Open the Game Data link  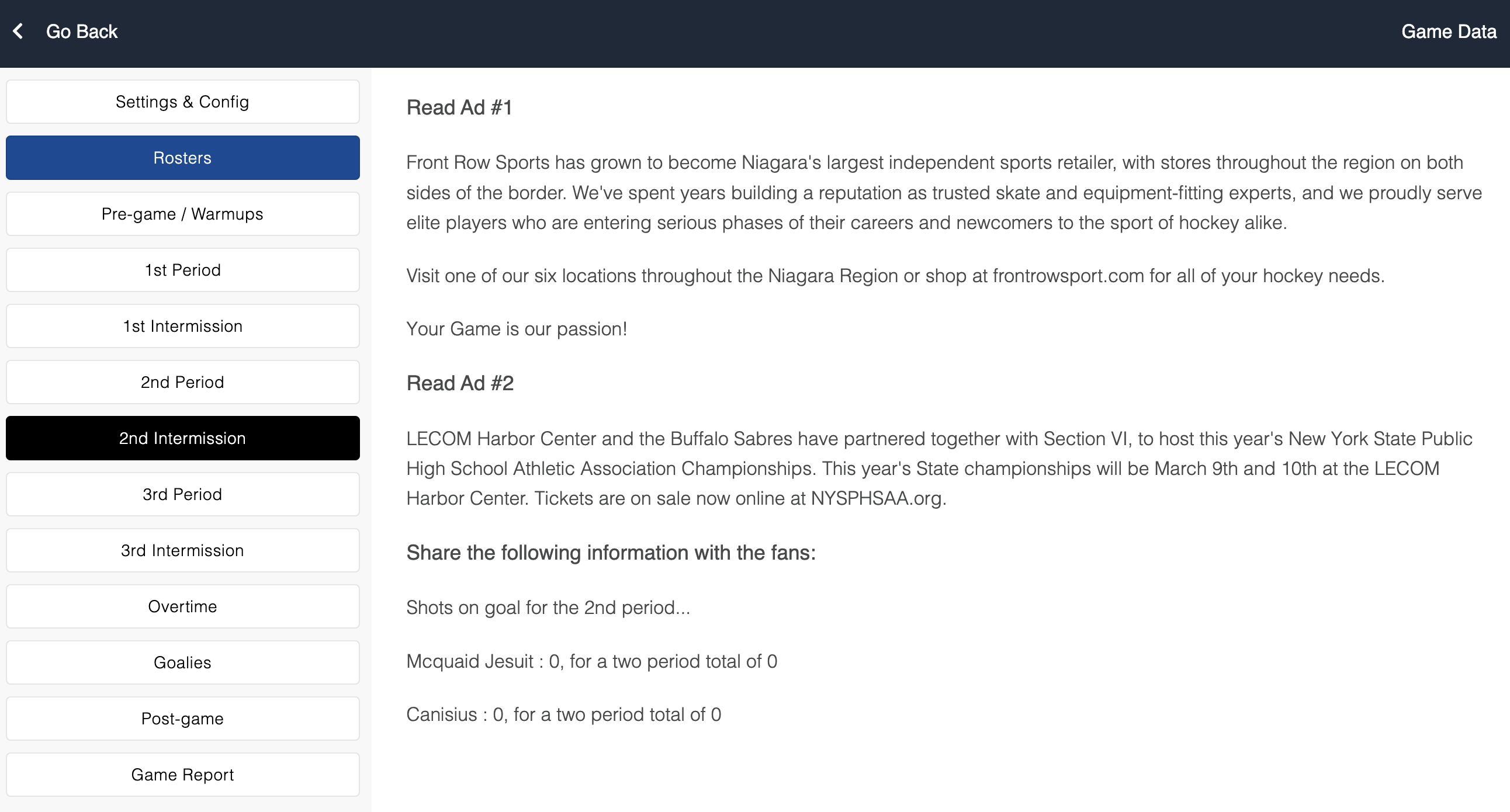(x=1449, y=32)
